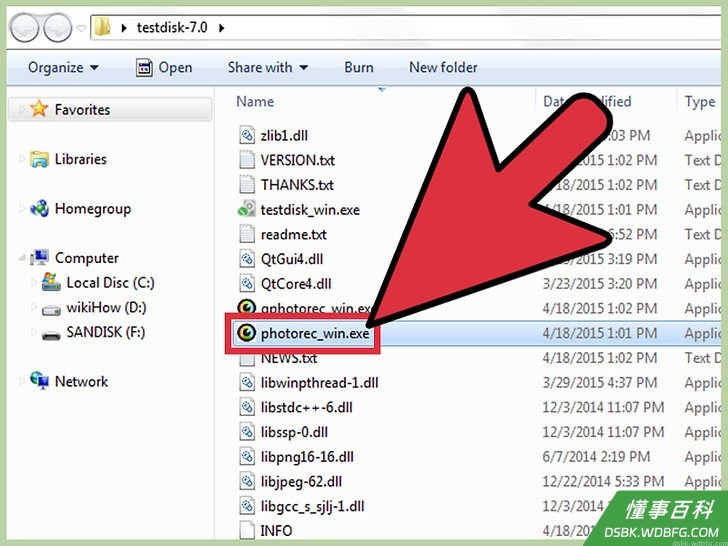Click the Burn toolbar button

(358, 68)
